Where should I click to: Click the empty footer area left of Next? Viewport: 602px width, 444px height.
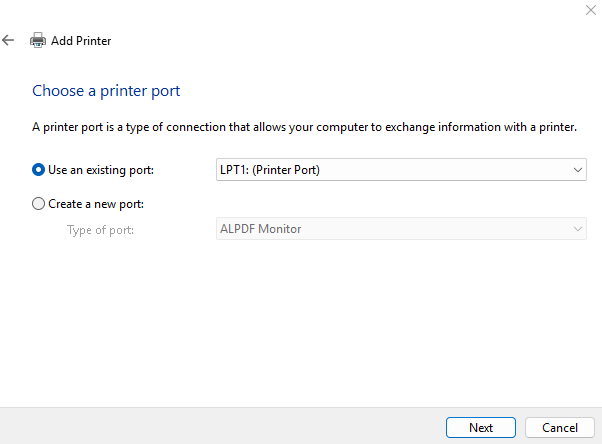[220, 427]
